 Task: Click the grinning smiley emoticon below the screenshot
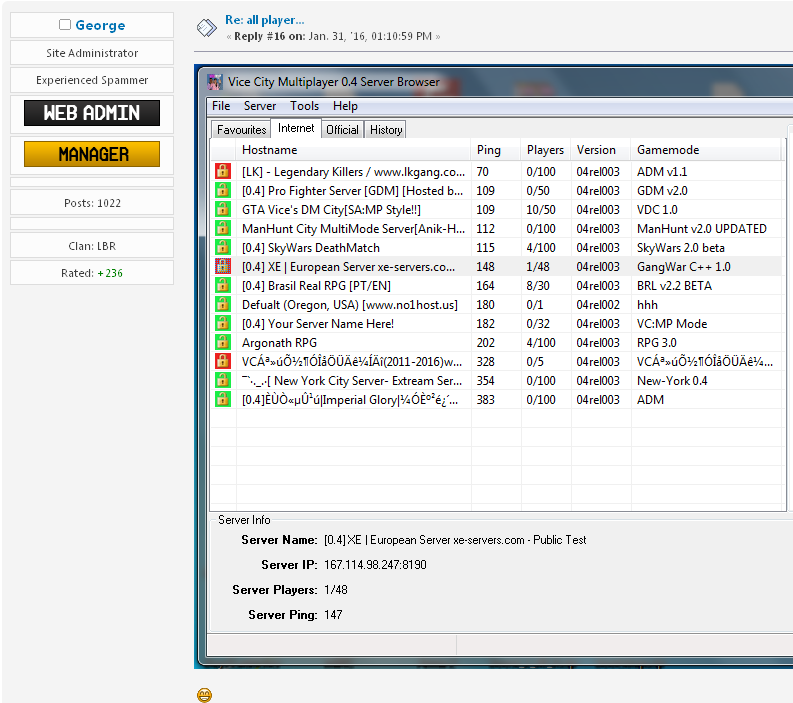pyautogui.click(x=204, y=695)
